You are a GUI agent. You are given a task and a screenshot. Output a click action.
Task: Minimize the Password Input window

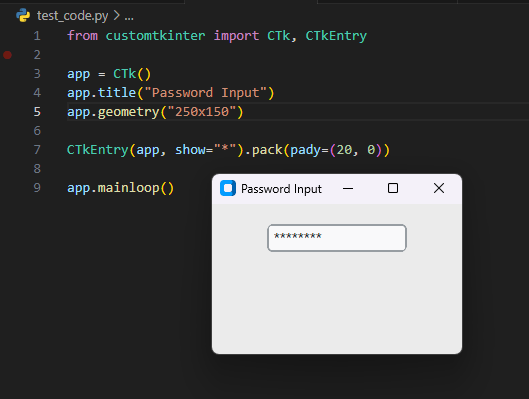click(x=348, y=188)
